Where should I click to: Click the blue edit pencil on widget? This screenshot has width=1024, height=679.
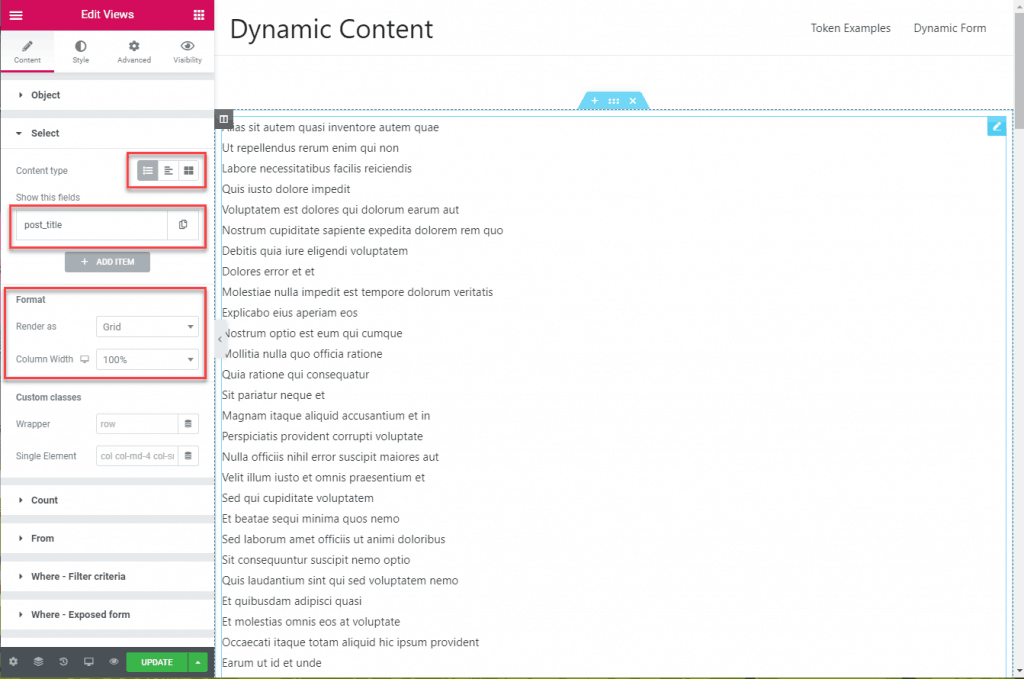996,126
